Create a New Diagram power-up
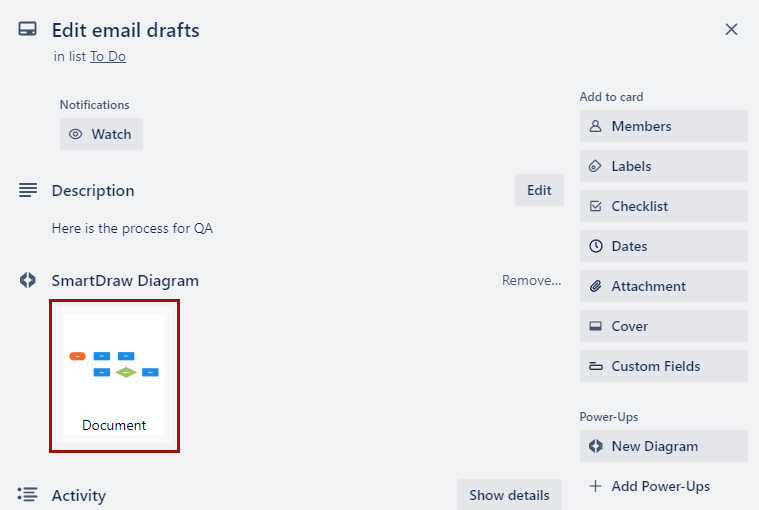Screen dimensions: 759x510 click(664, 446)
